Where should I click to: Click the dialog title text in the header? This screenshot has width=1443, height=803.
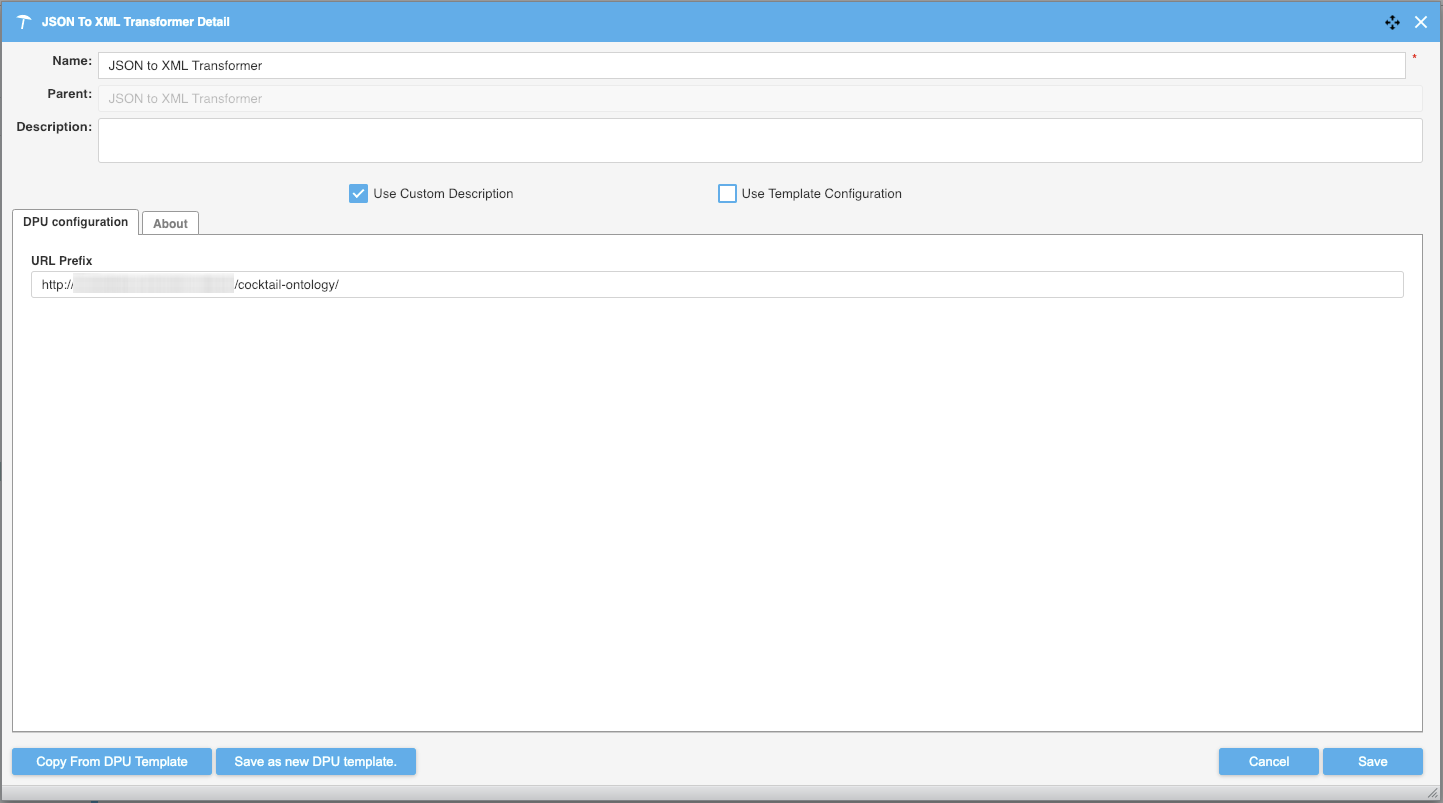(135, 21)
